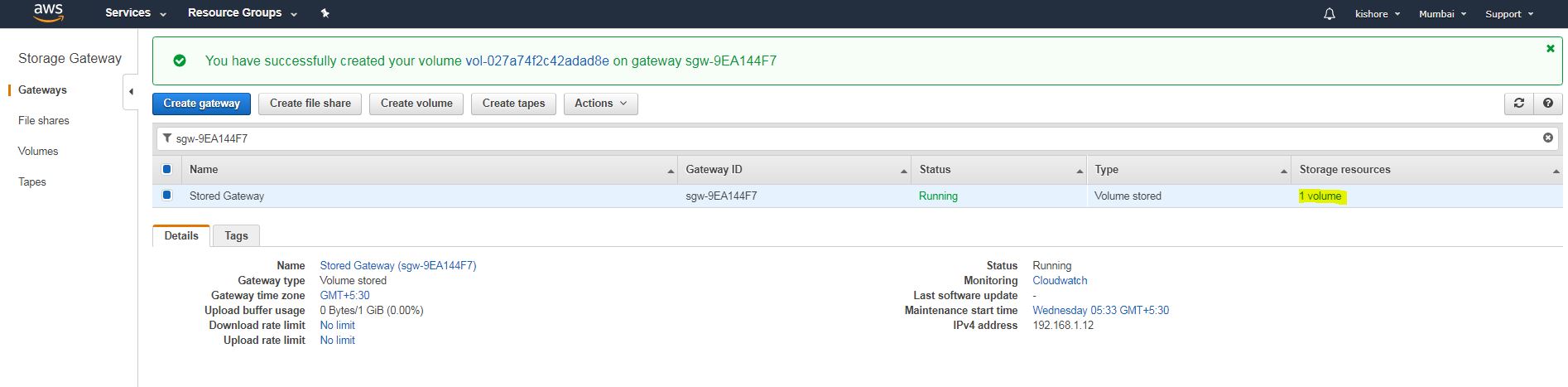The width and height of the screenshot is (1568, 387).
Task: Click the AWS logo home icon
Action: click(49, 12)
